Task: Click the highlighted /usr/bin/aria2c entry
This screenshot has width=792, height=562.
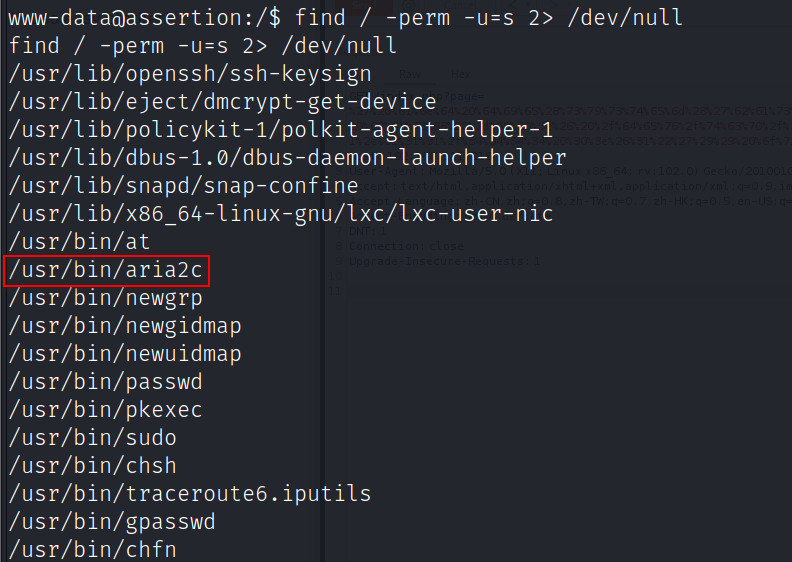Action: (x=107, y=270)
